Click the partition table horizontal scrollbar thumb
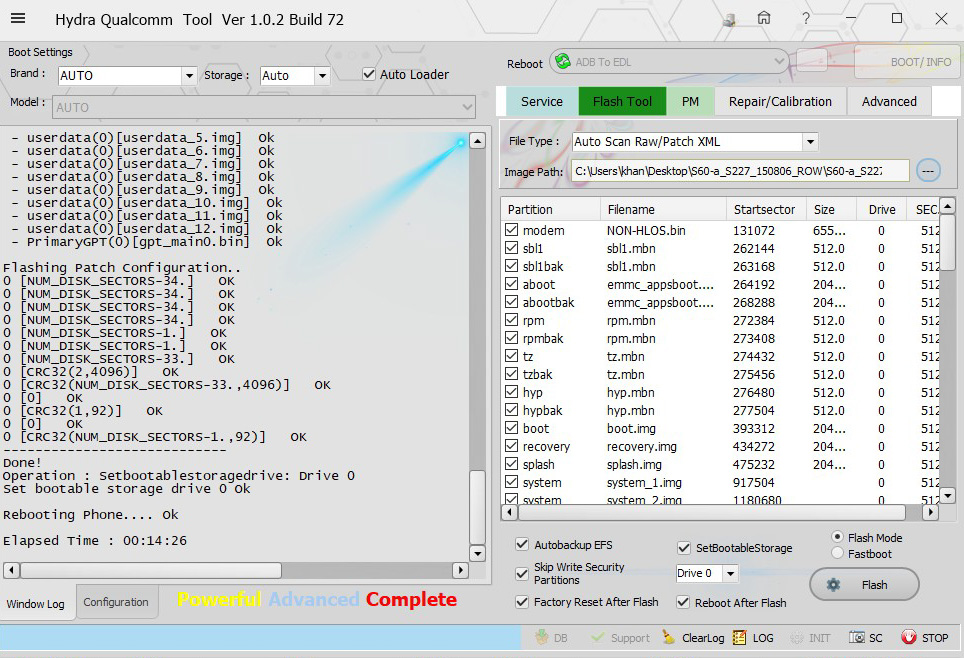The height and width of the screenshot is (658, 964). (x=711, y=512)
